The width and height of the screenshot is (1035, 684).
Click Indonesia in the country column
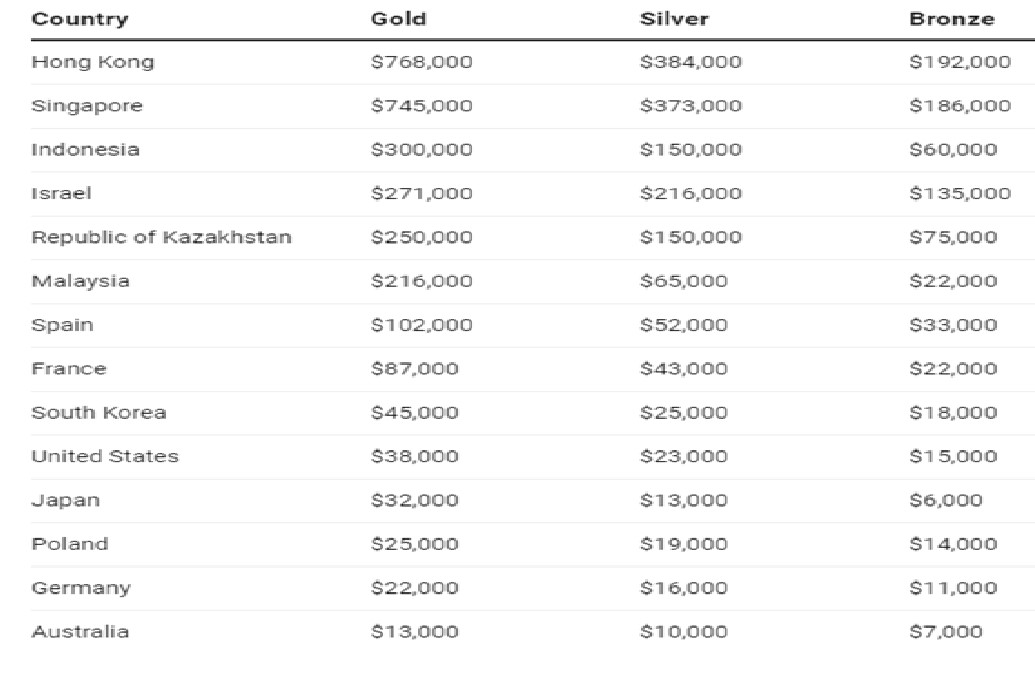point(85,149)
